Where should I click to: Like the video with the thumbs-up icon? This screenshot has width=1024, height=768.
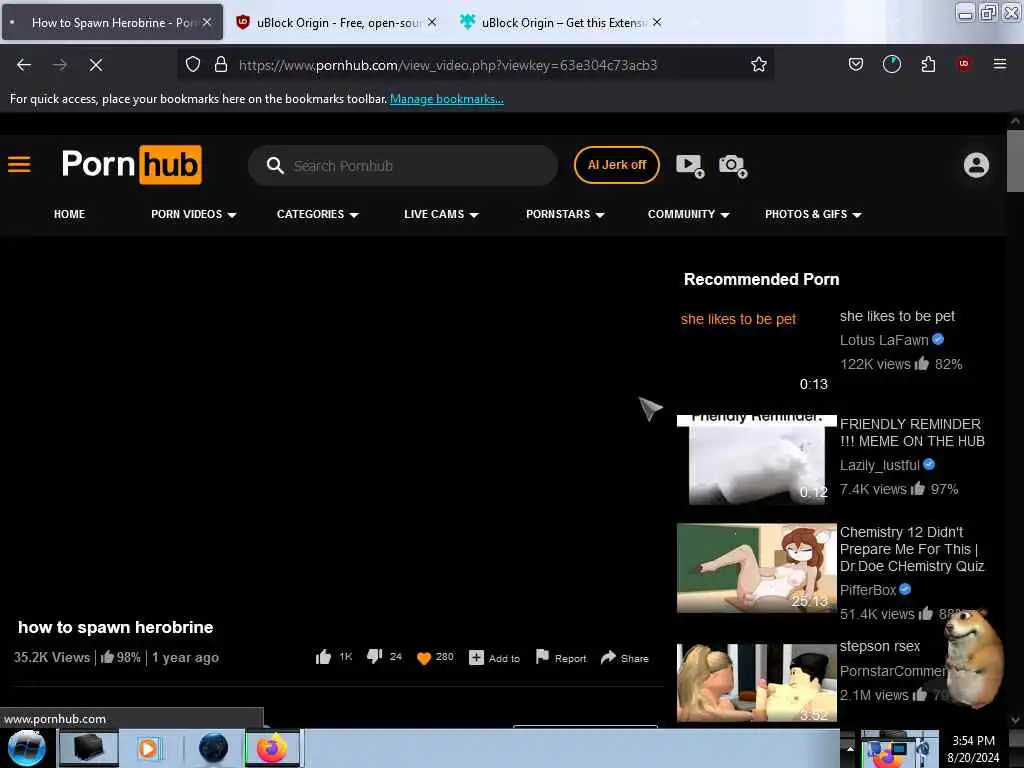coord(323,657)
